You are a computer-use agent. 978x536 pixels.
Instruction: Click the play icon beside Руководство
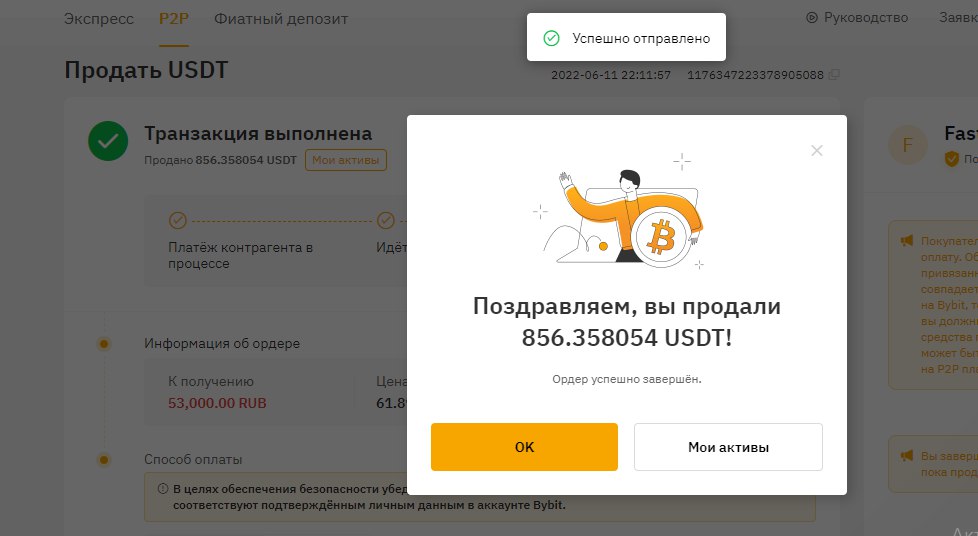[811, 17]
